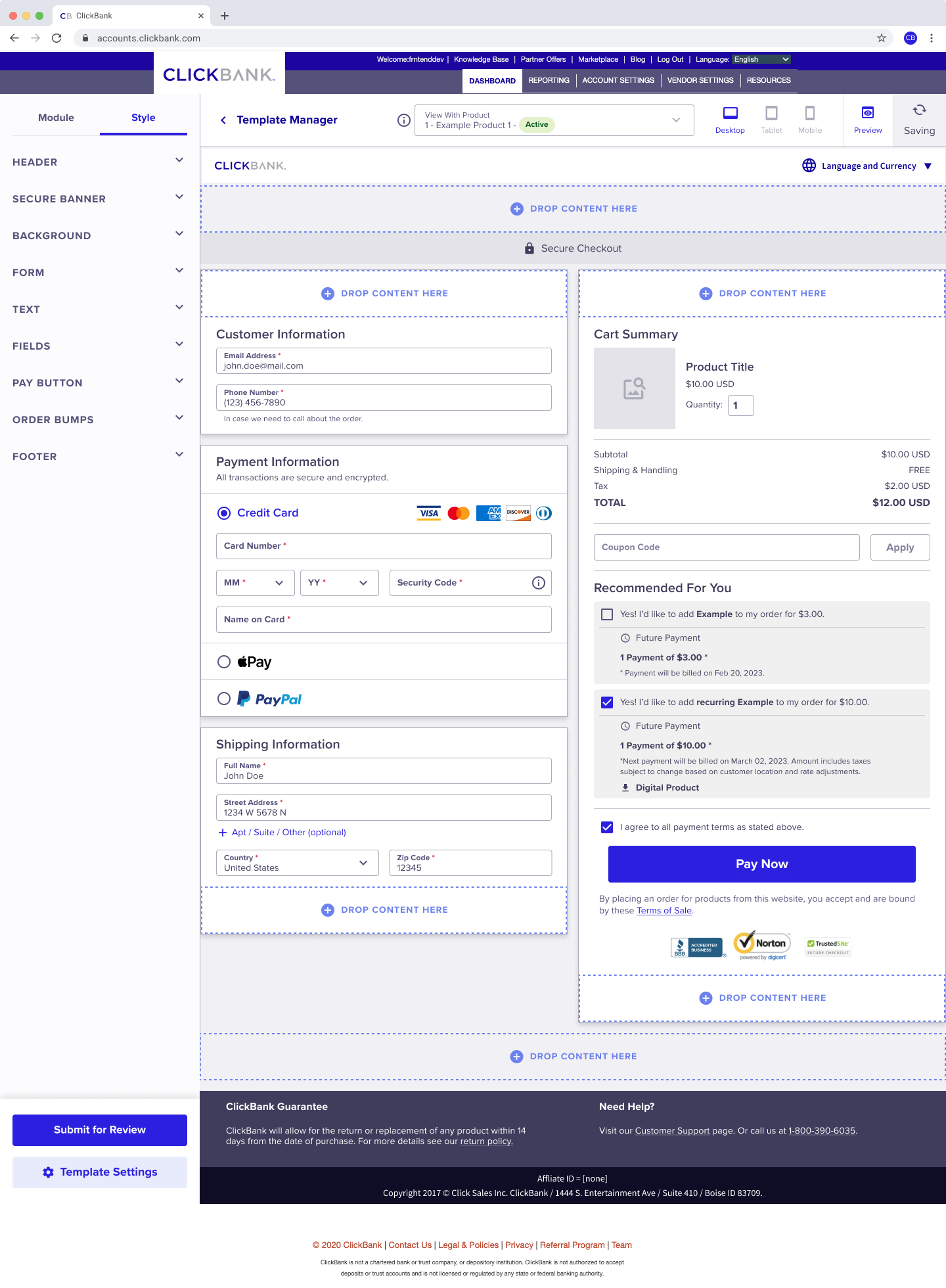The height and width of the screenshot is (1288, 946).
Task: Go back using Template Manager arrow
Action: 223,120
